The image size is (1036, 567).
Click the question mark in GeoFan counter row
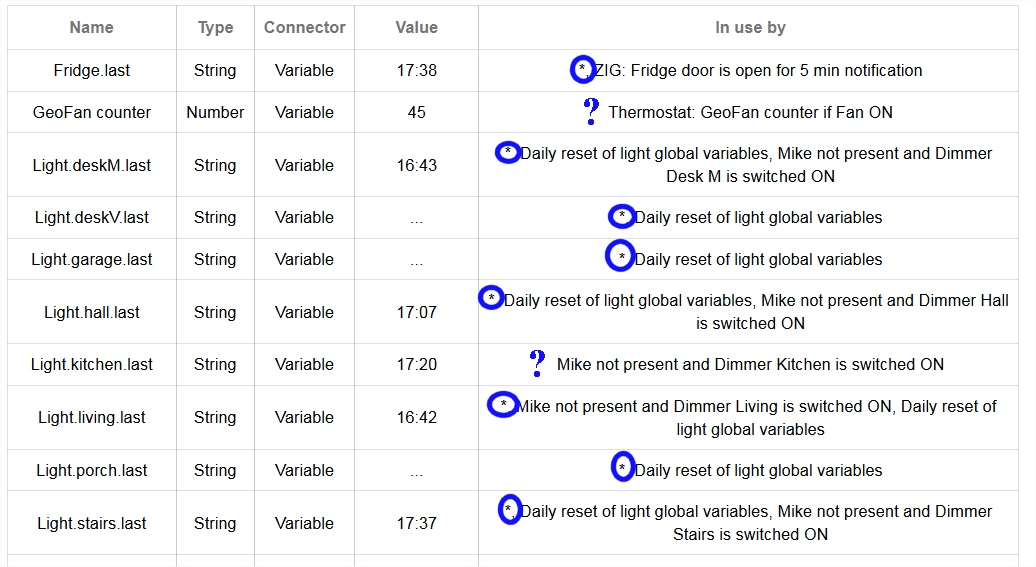[x=591, y=111]
